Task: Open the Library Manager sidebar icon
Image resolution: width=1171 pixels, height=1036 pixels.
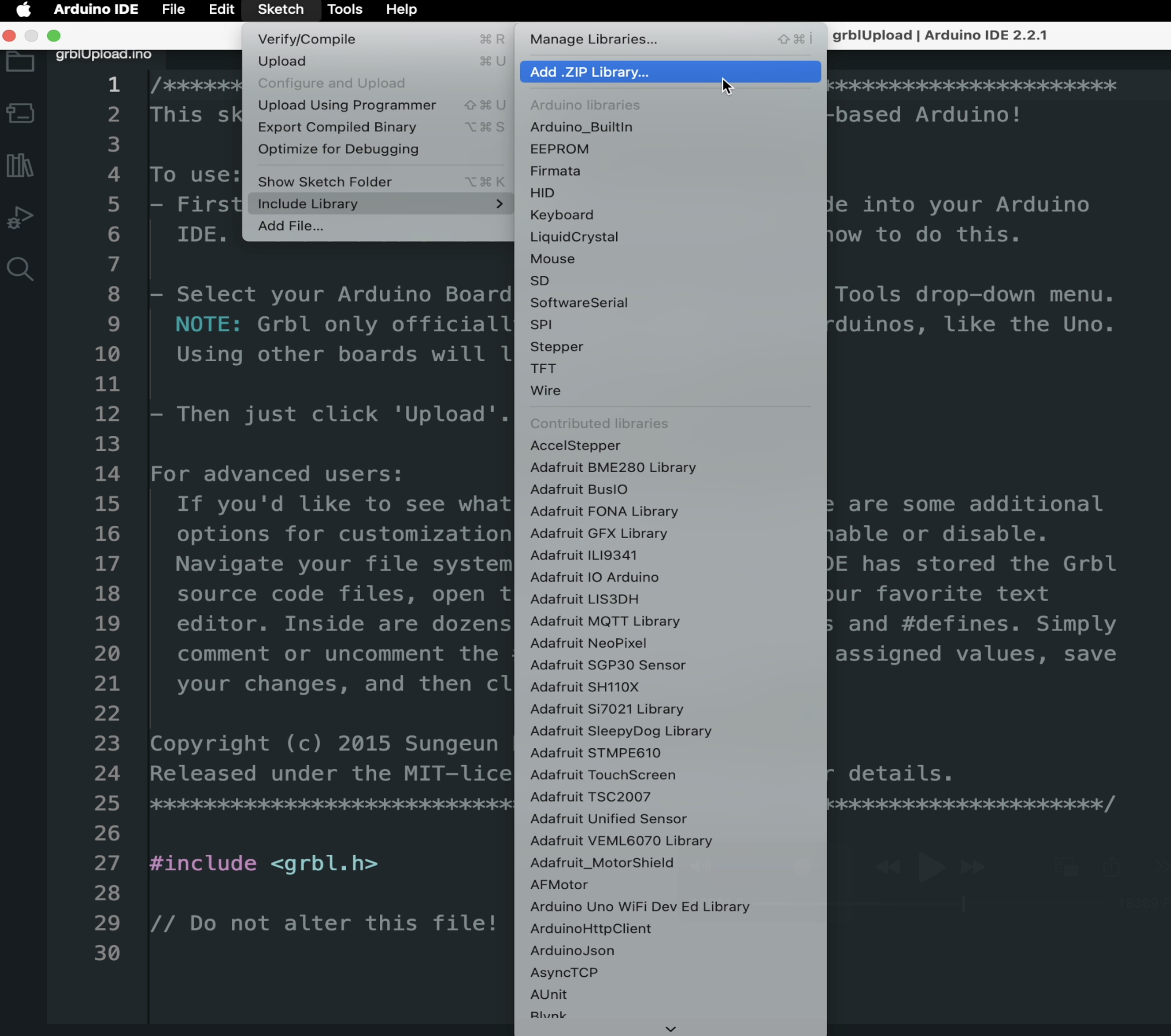Action: pos(20,166)
